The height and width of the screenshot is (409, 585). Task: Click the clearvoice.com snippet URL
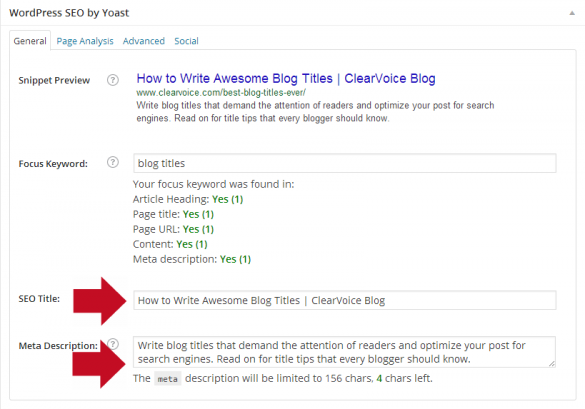[221, 93]
